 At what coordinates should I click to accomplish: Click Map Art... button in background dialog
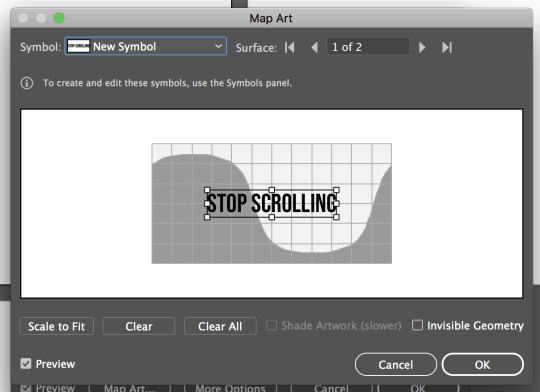coord(129,388)
